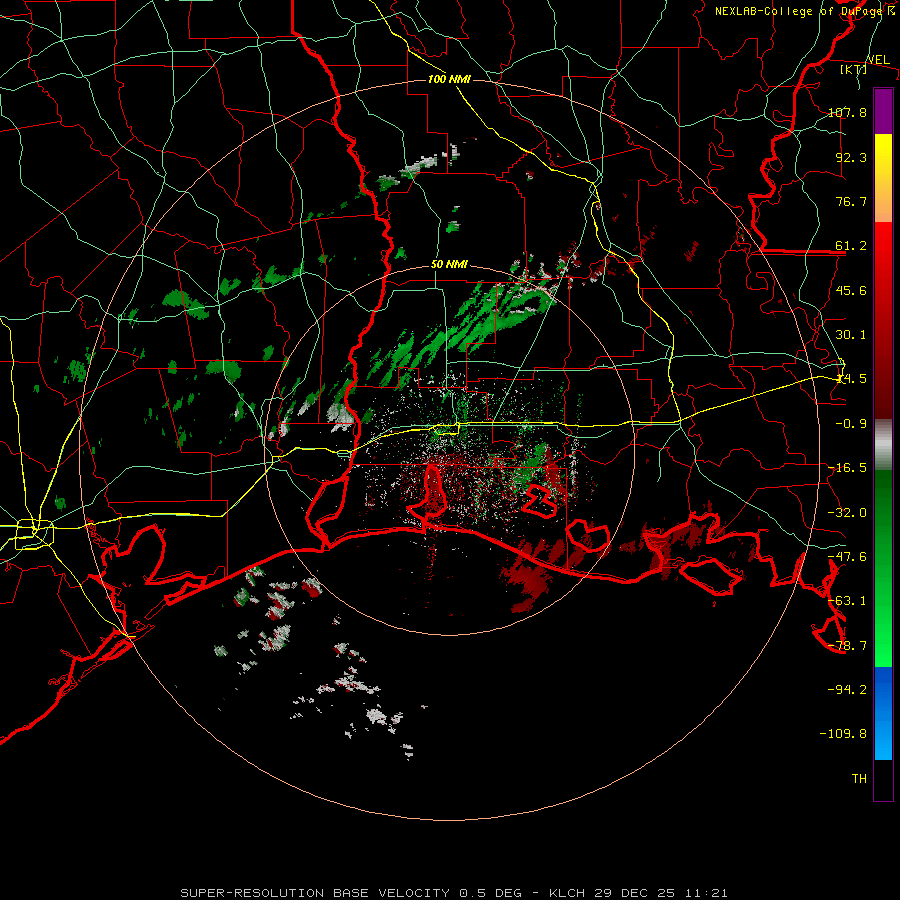Viewport: 900px width, 900px height.
Task: Select the -78.7 scale value
Action: [847, 646]
